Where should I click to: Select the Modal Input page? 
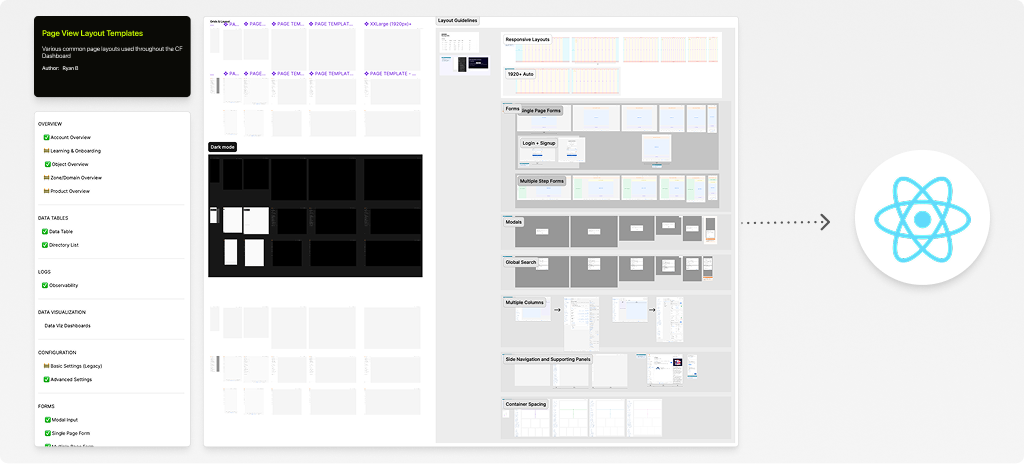pyautogui.click(x=65, y=420)
